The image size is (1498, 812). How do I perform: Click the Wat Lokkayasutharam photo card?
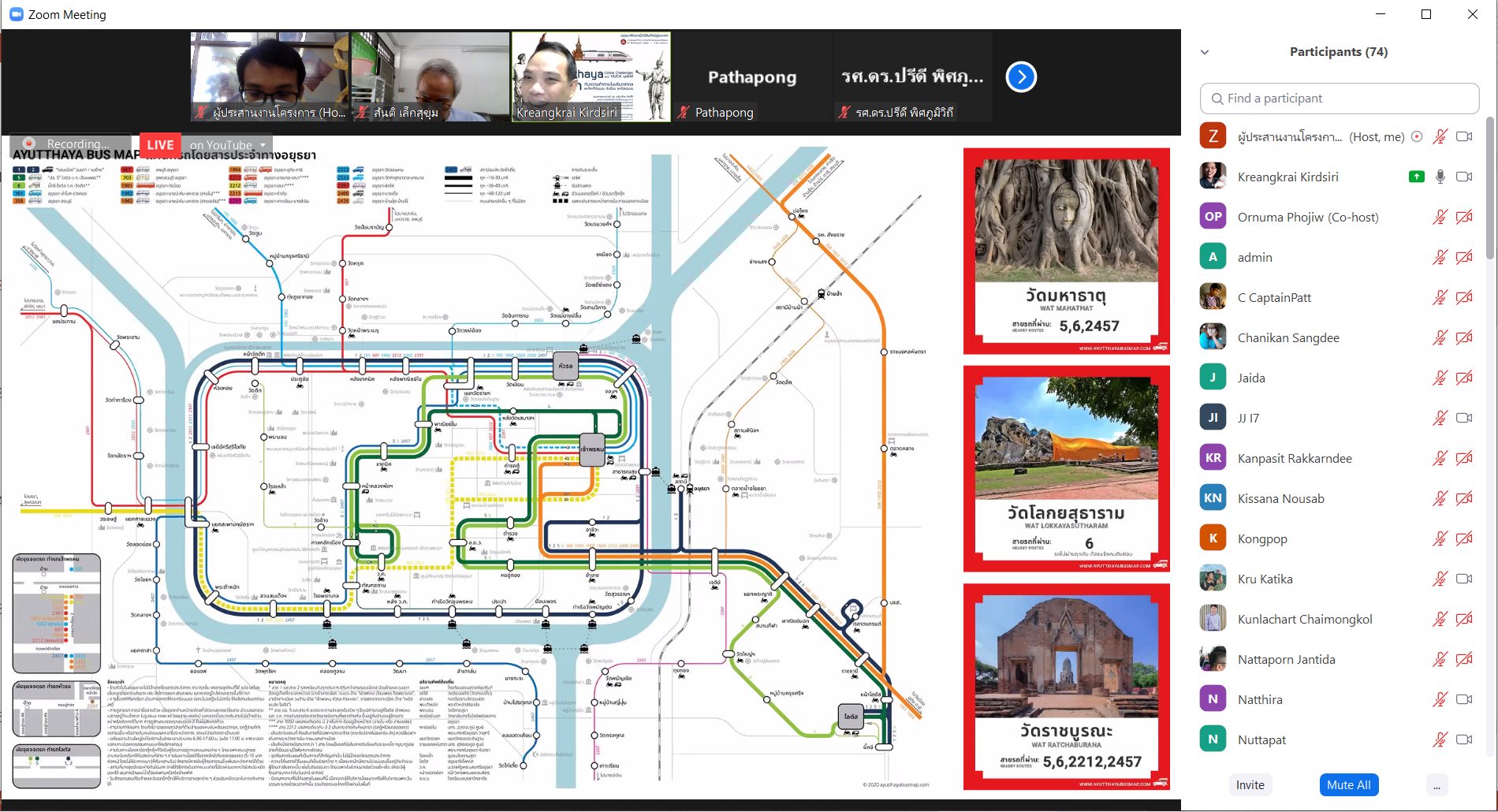[1066, 469]
